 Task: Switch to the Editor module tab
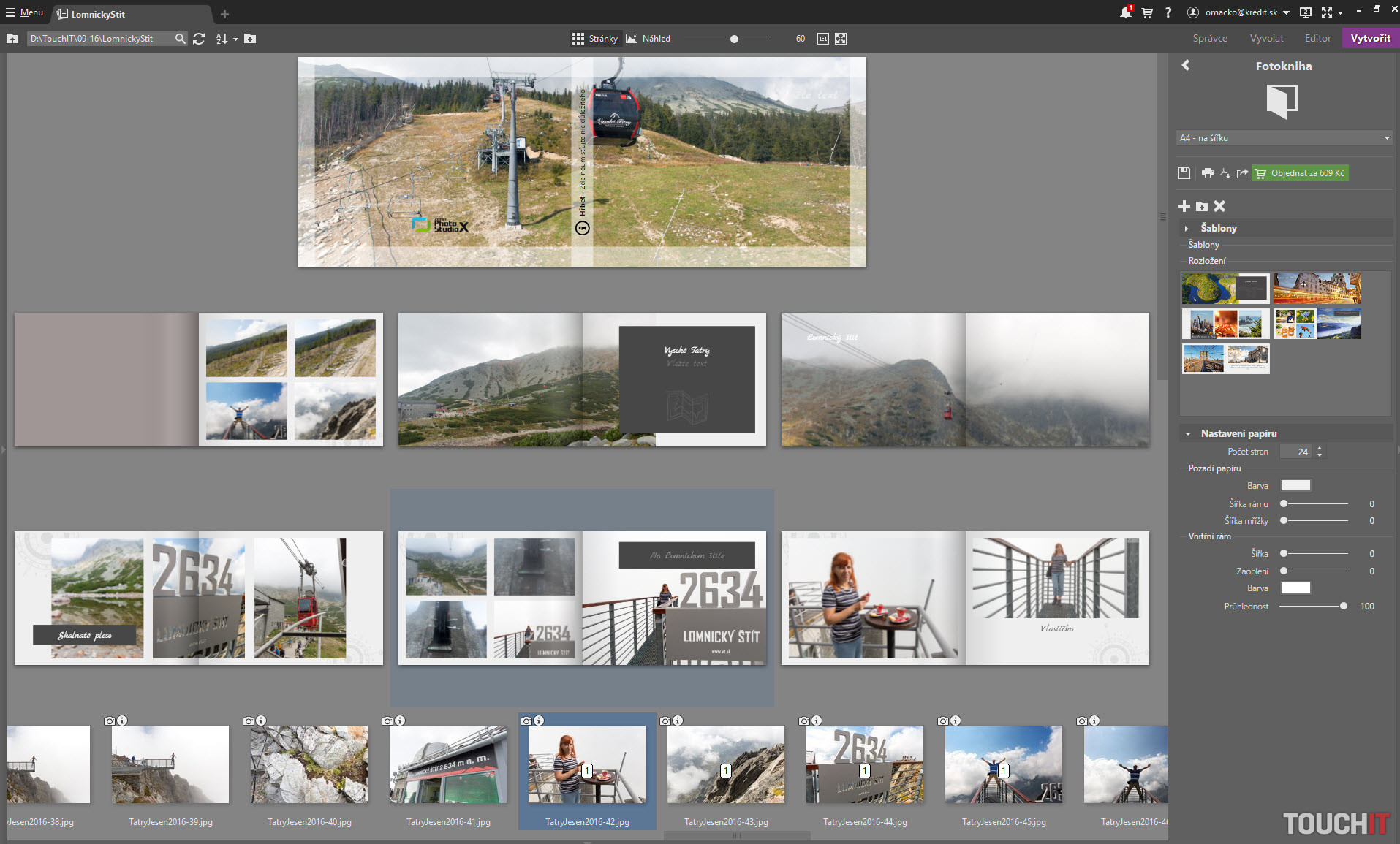tap(1317, 38)
